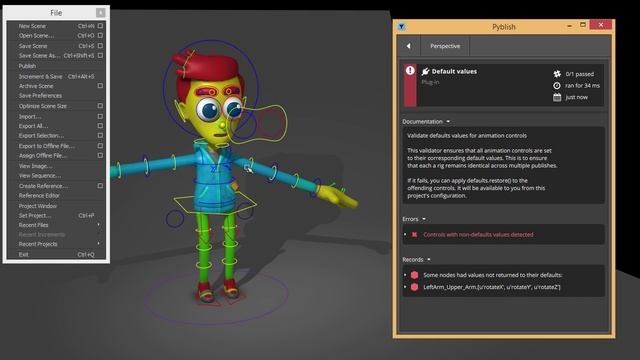Choose Save Scene As menu item
This screenshot has width=640, height=360.
click(39, 56)
